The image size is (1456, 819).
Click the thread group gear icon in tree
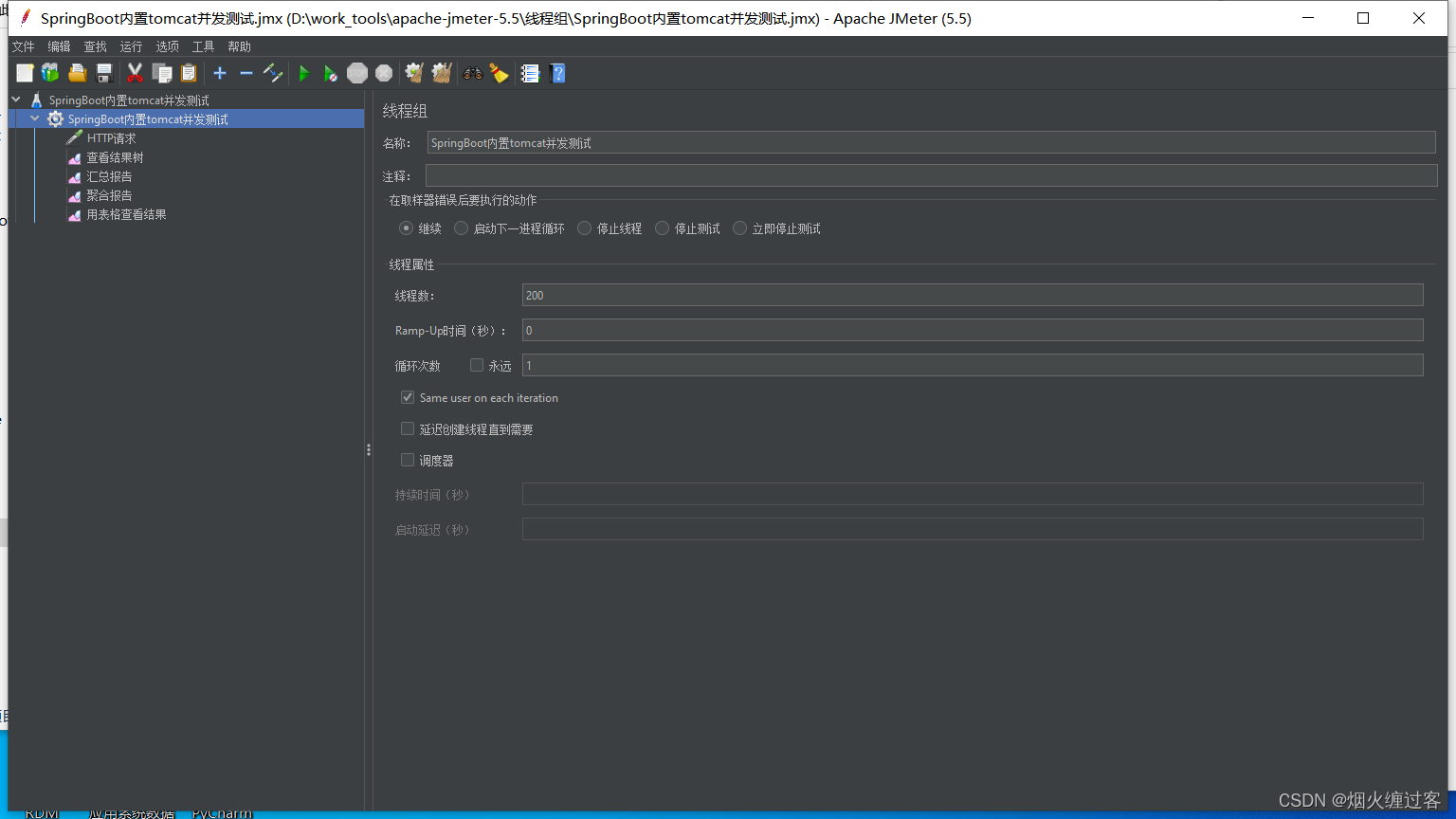[55, 118]
